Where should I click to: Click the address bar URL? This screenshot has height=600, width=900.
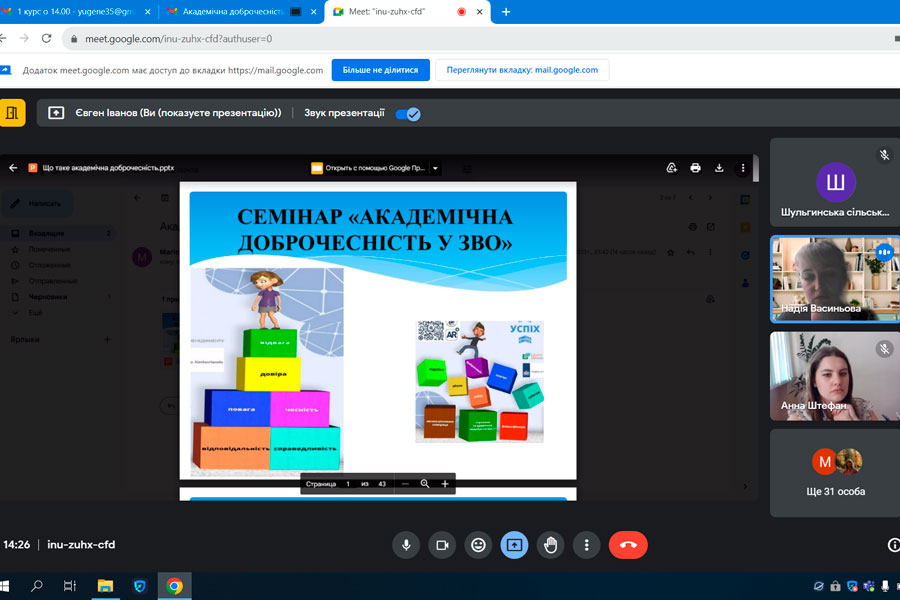(179, 39)
